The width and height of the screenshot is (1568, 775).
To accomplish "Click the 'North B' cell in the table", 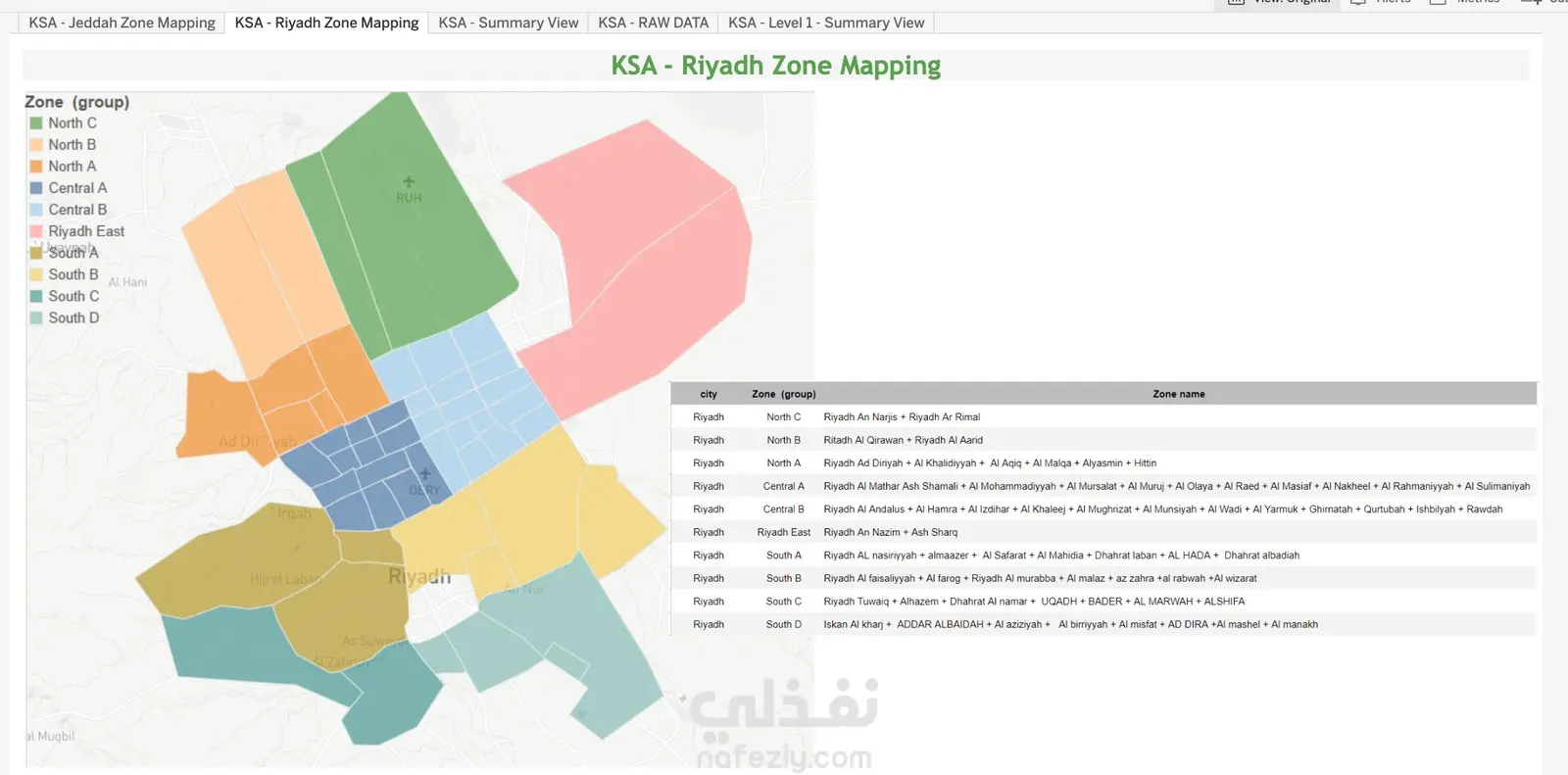I will 784,441.
